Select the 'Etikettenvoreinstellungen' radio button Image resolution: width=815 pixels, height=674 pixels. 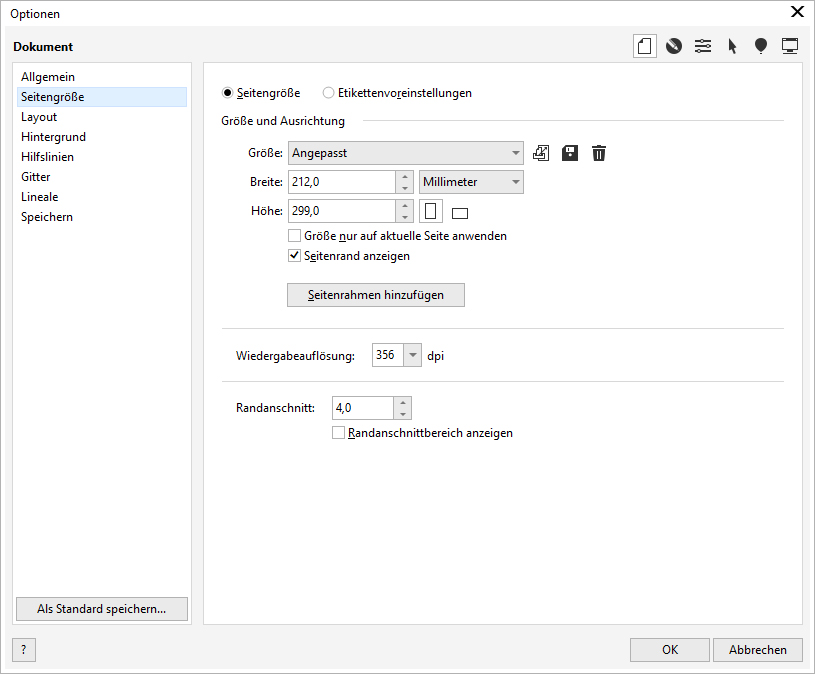[x=329, y=93]
